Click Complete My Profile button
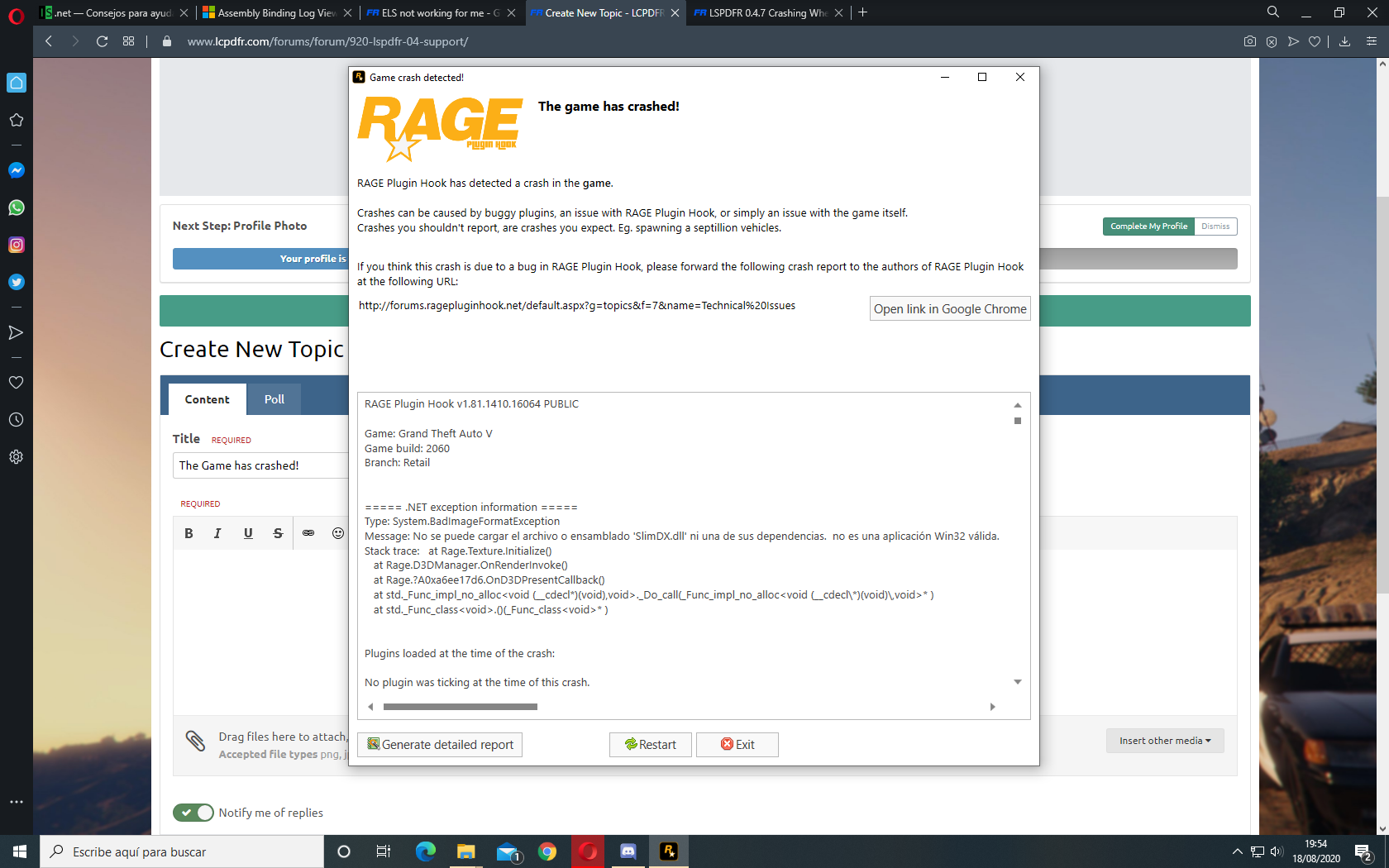 click(x=1148, y=227)
